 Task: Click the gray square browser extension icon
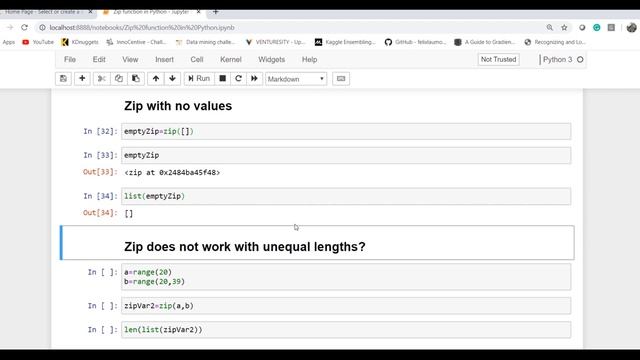pos(611,27)
